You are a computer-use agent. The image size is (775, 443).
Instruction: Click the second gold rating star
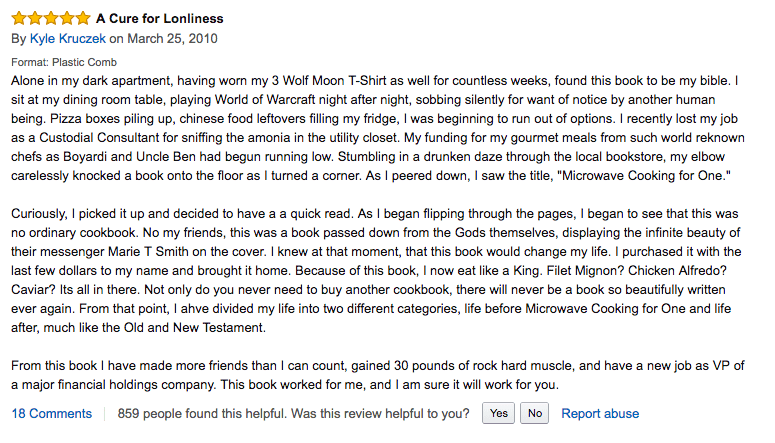coord(35,18)
